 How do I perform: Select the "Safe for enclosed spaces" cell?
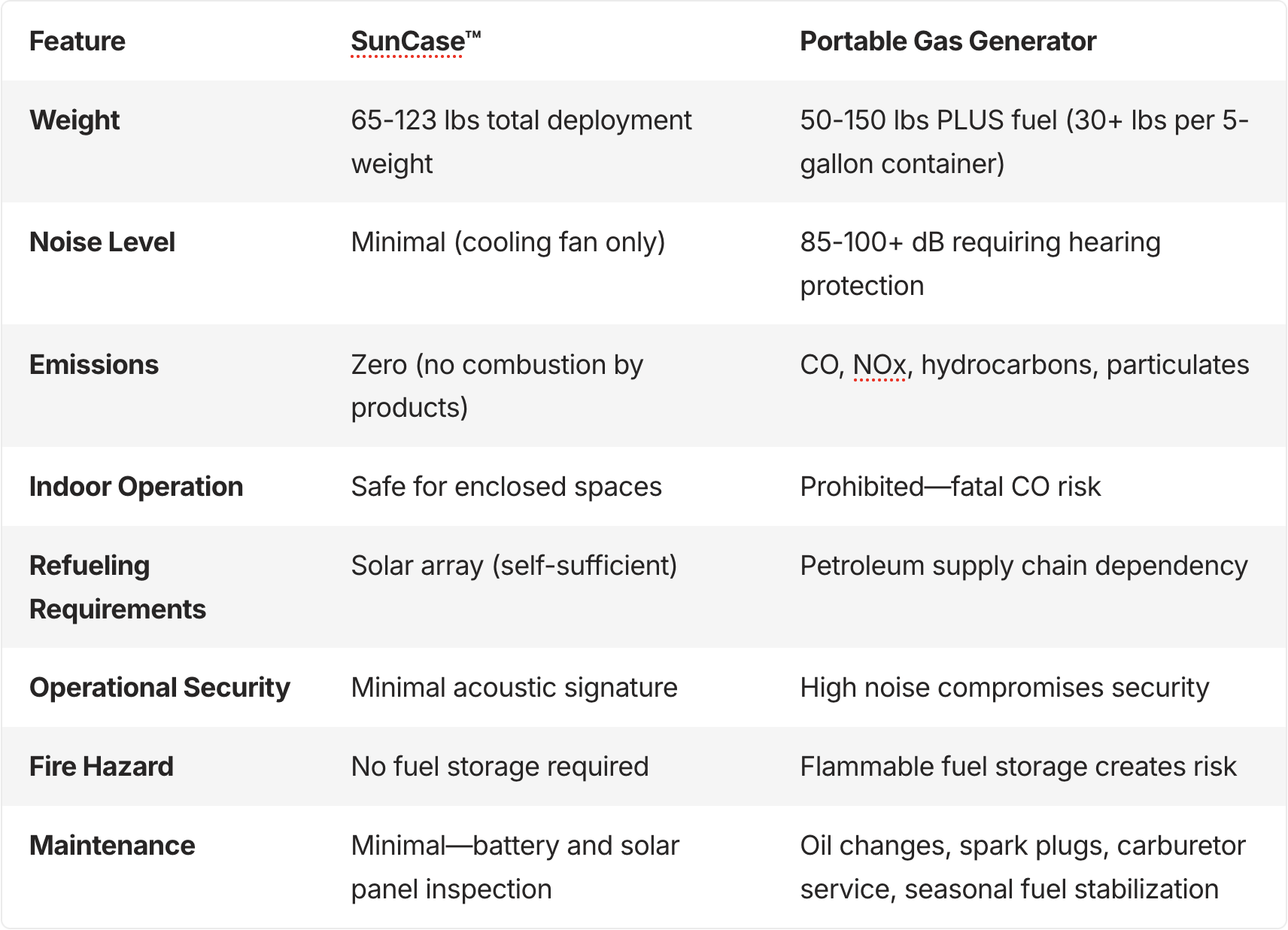[506, 487]
